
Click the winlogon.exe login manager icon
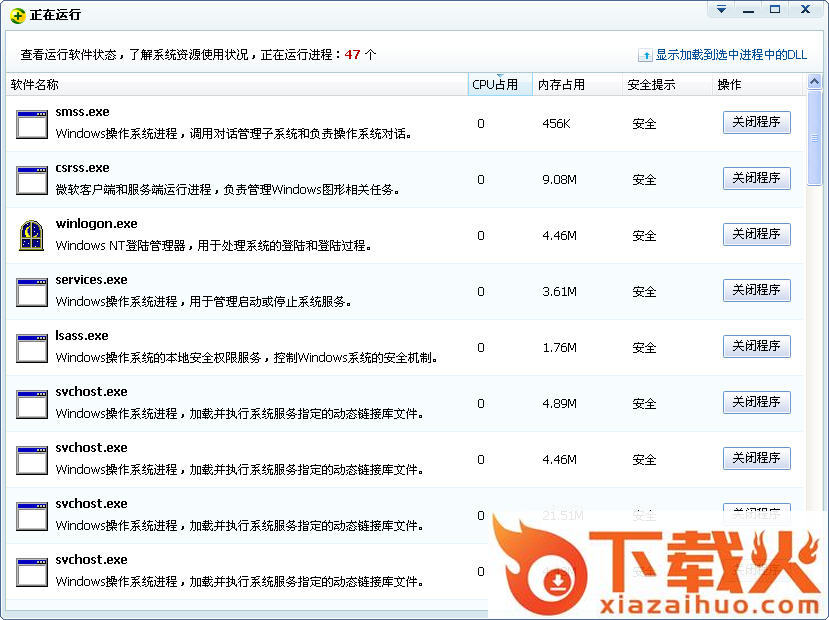point(32,236)
